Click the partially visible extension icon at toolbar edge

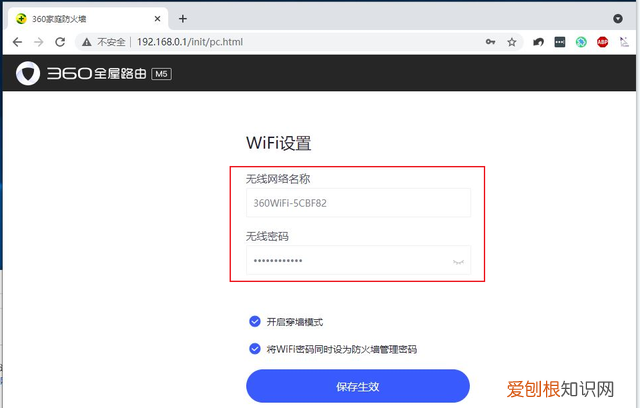(x=624, y=42)
